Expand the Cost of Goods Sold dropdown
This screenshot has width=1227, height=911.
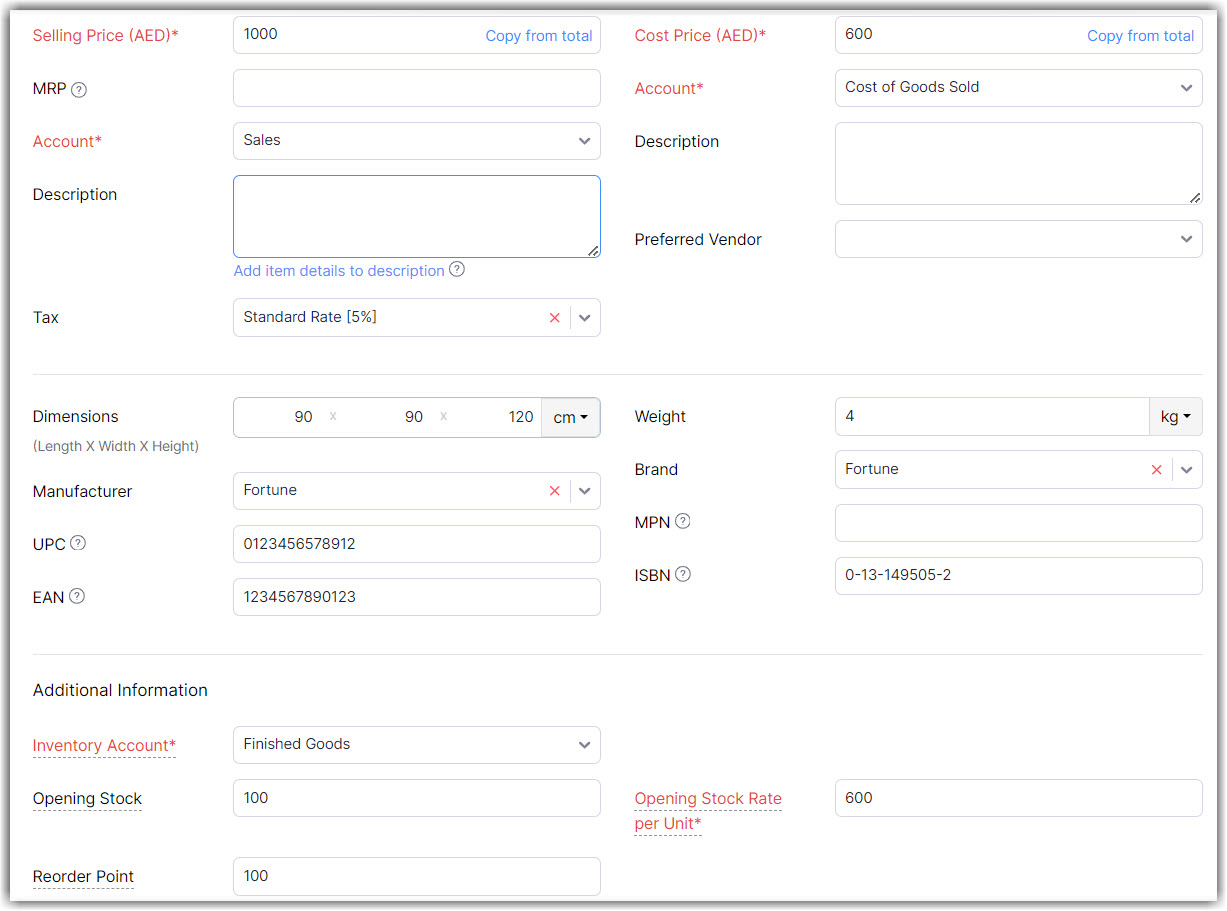pyautogui.click(x=1186, y=88)
